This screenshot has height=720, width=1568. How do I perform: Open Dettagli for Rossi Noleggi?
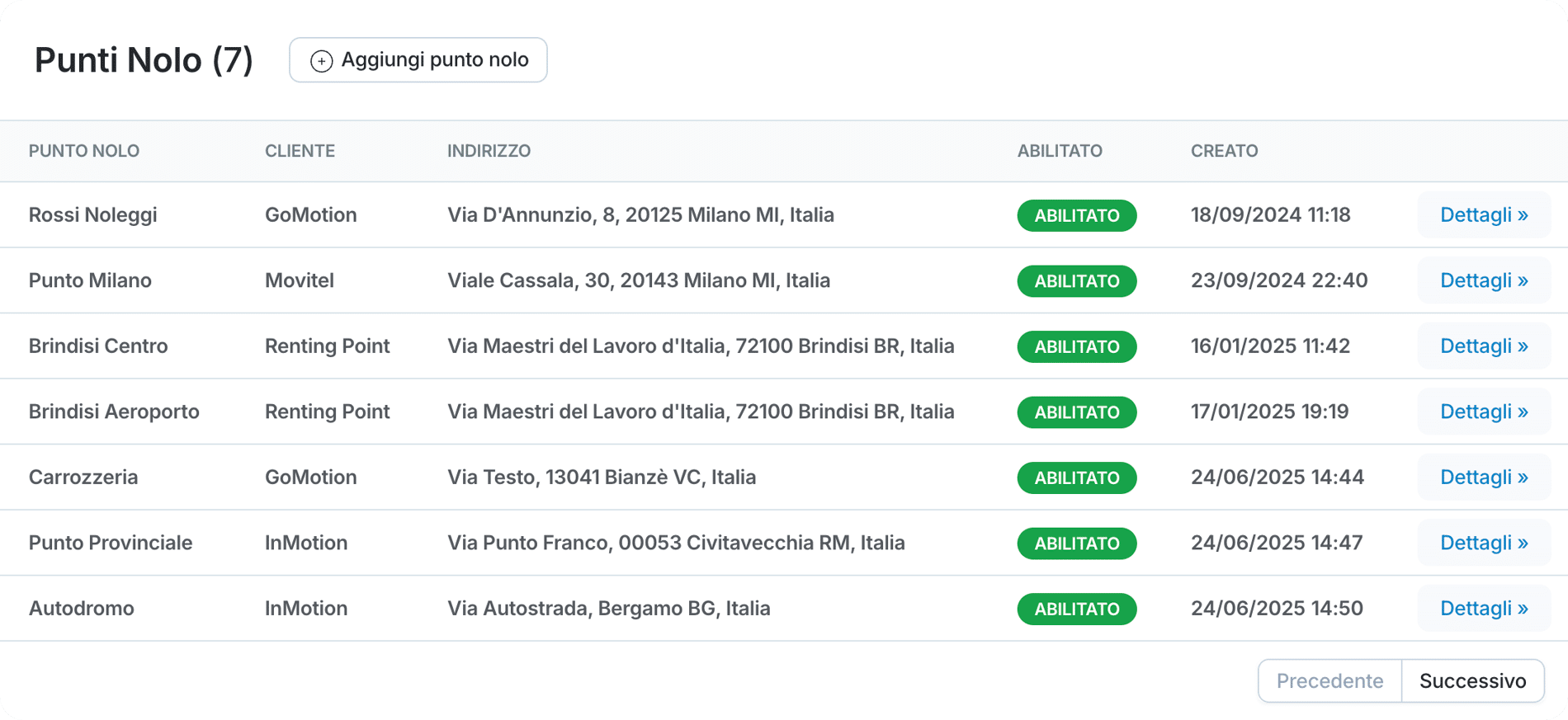click(x=1483, y=215)
